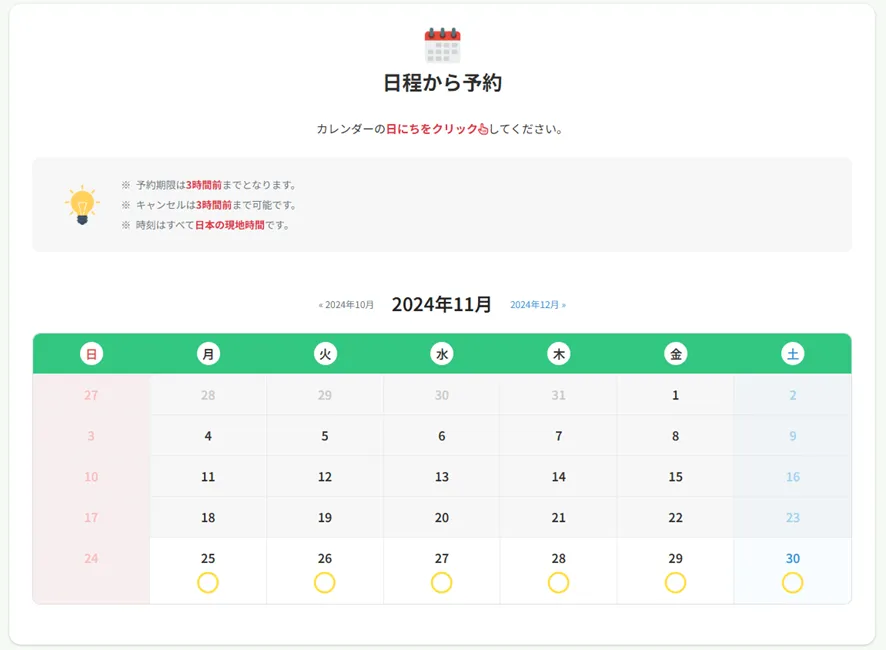Select the availability circle for Friday 29

[675, 583]
